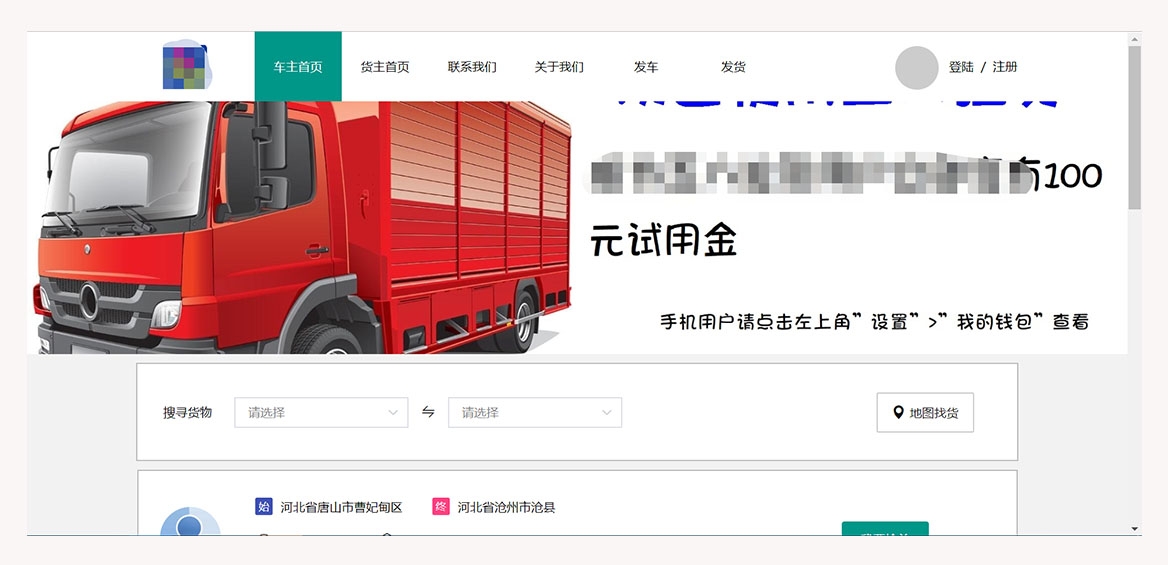Click the vertical page scrollbar thumb
The height and width of the screenshot is (565, 1168).
(1134, 127)
